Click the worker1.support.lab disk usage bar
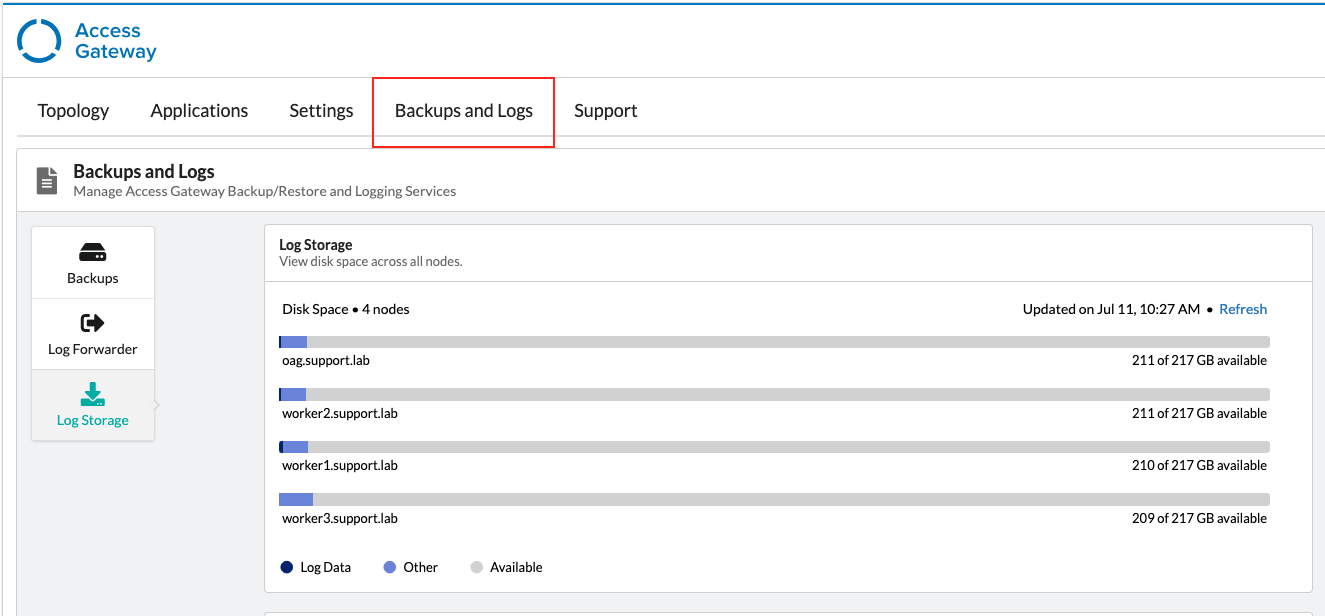The image size is (1325, 616). pos(773,447)
